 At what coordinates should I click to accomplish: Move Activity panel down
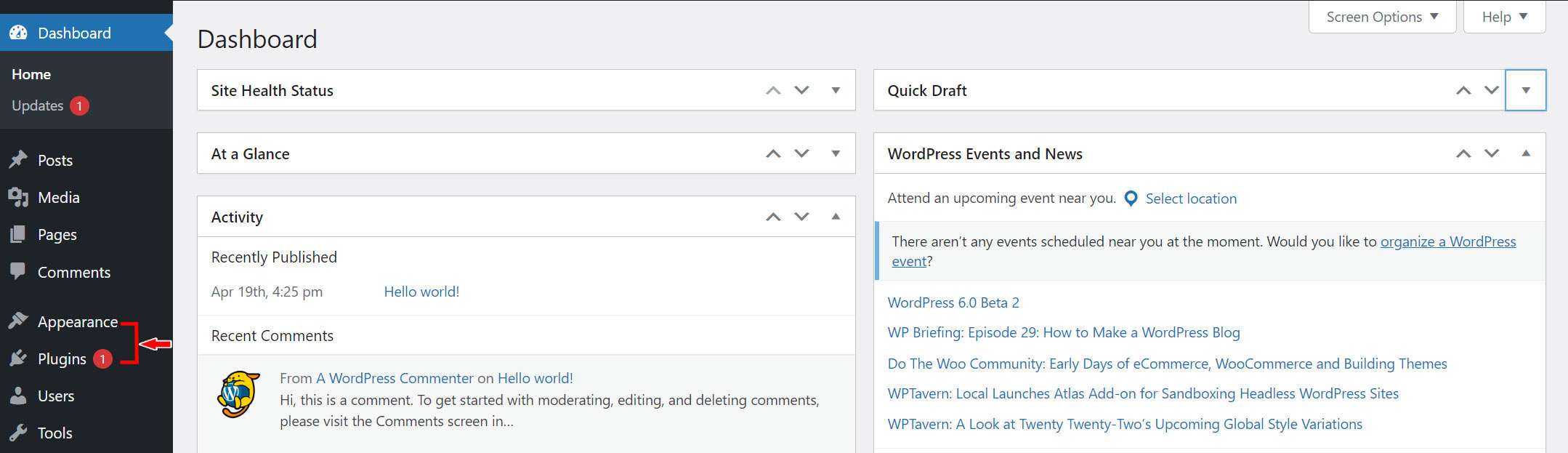[x=801, y=217]
